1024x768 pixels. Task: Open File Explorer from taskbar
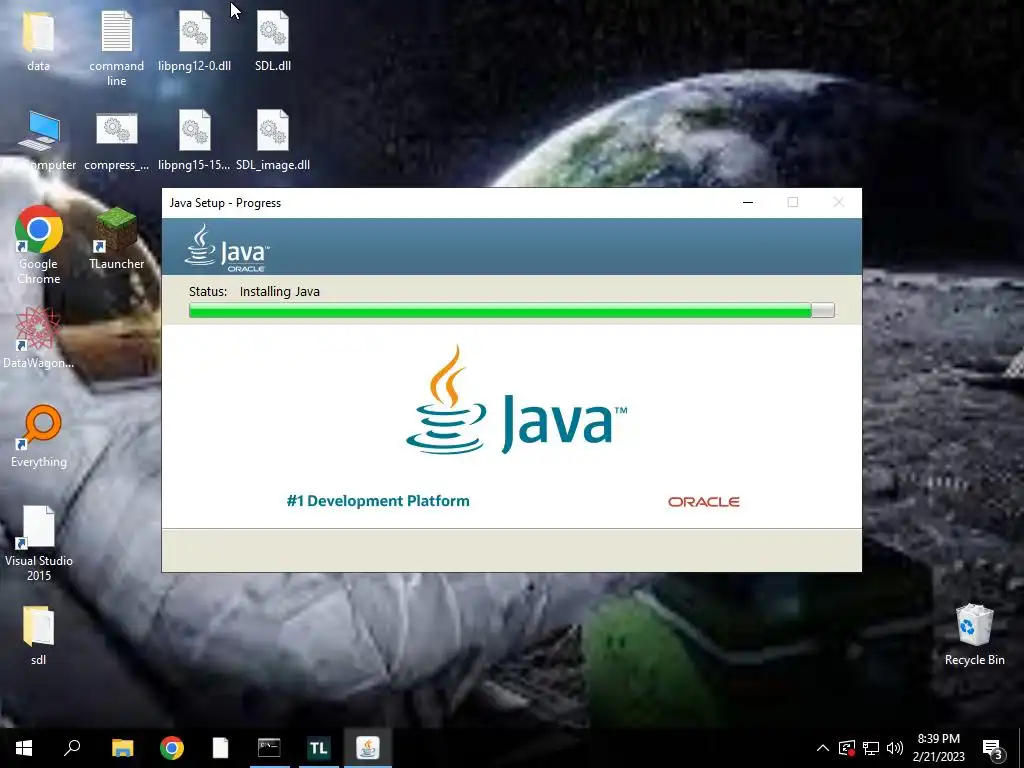pyautogui.click(x=122, y=748)
